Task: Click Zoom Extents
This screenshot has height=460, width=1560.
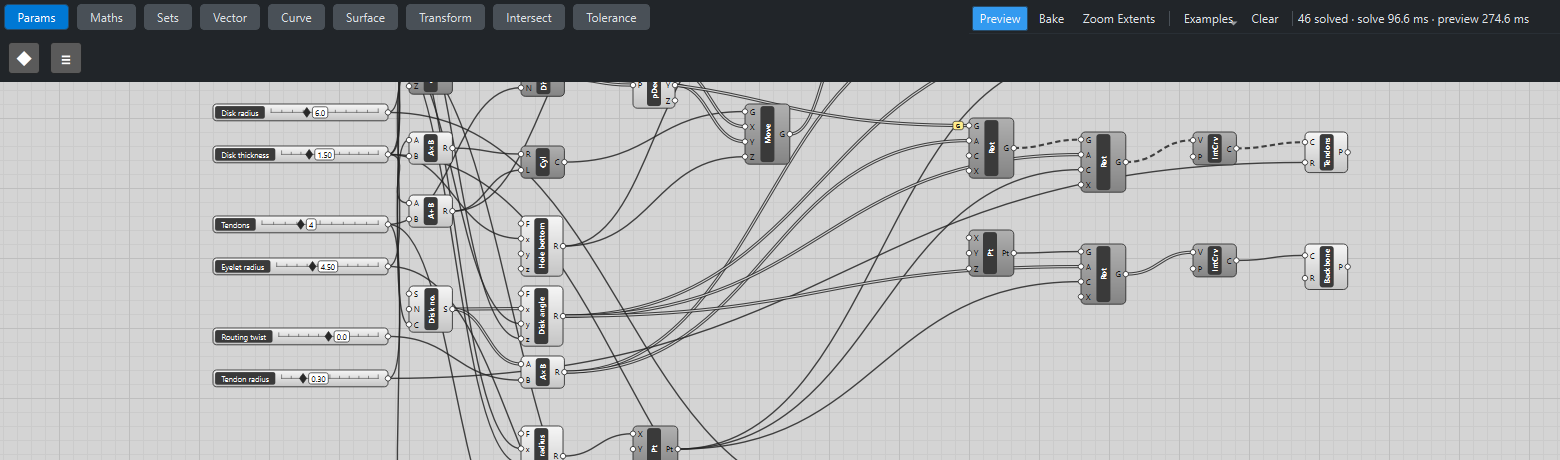Action: [x=1118, y=18]
